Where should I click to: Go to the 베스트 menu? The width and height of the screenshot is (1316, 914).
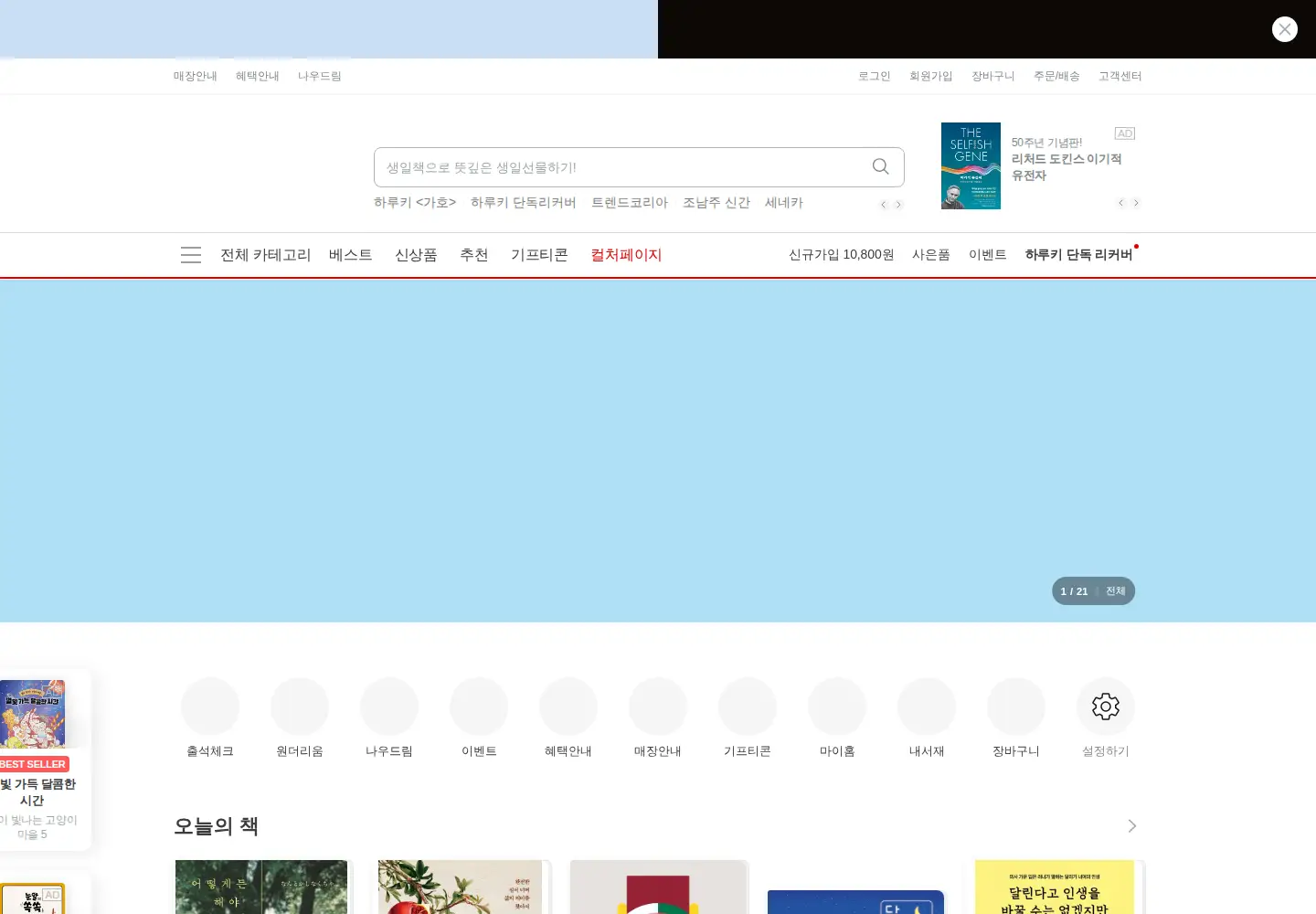coord(351,255)
